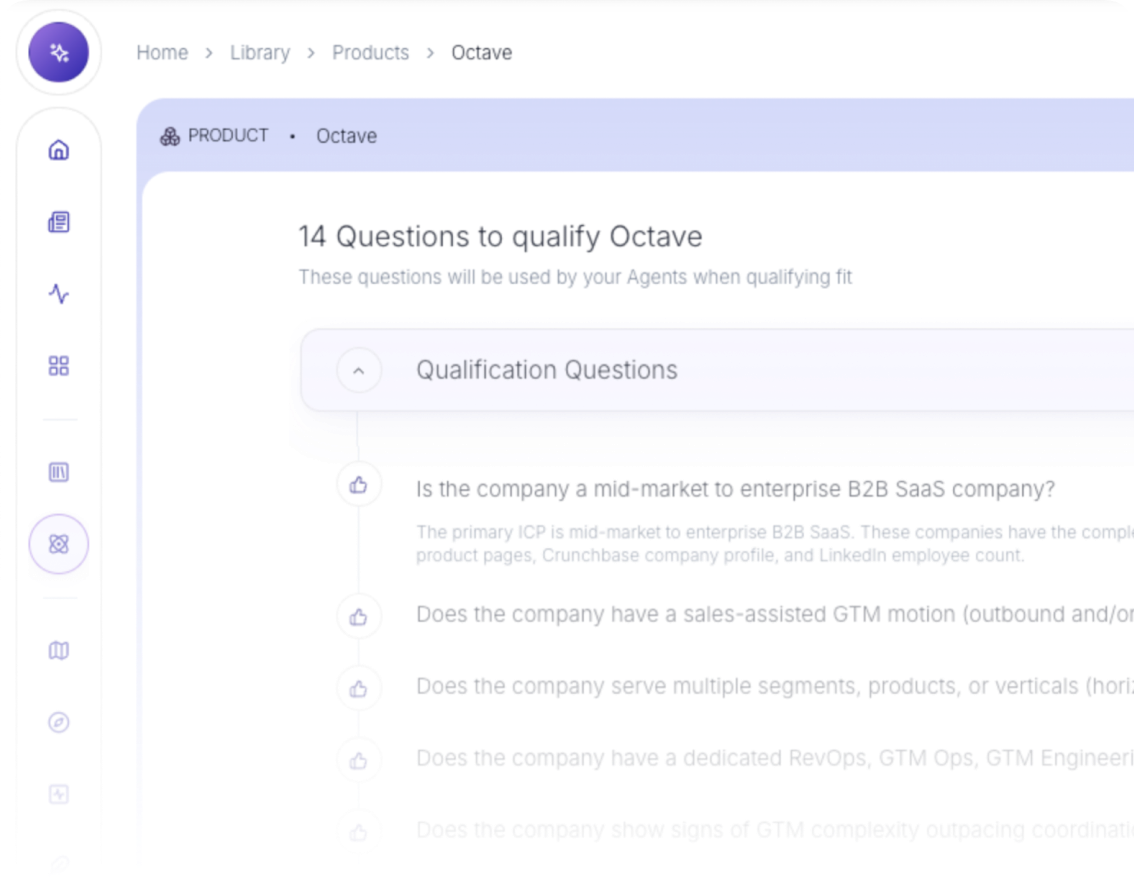Select the mid-market enterprise B2B SaaS question
The image size is (1134, 880).
(x=736, y=489)
